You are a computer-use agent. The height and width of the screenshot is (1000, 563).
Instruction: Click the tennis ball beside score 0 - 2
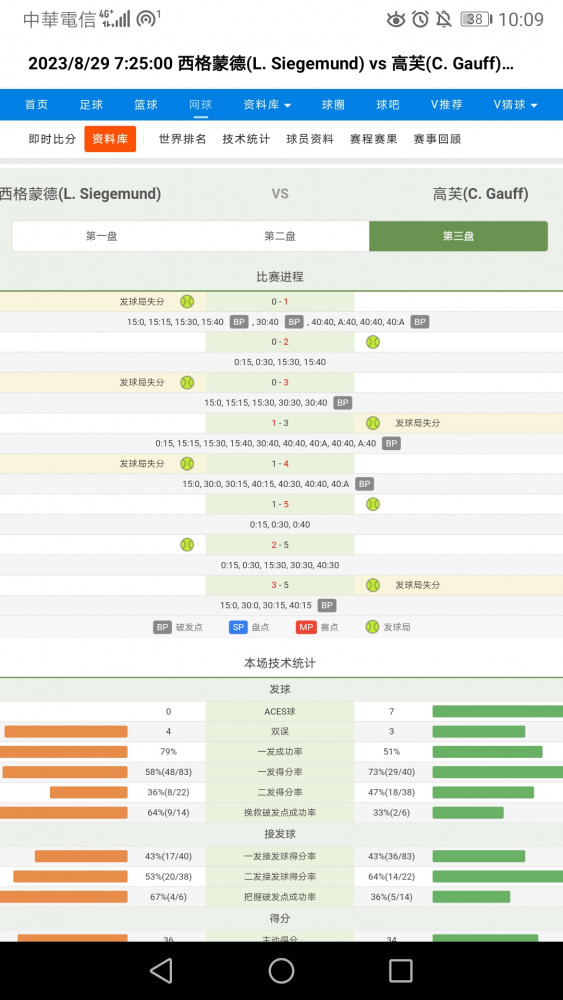[x=373, y=342]
